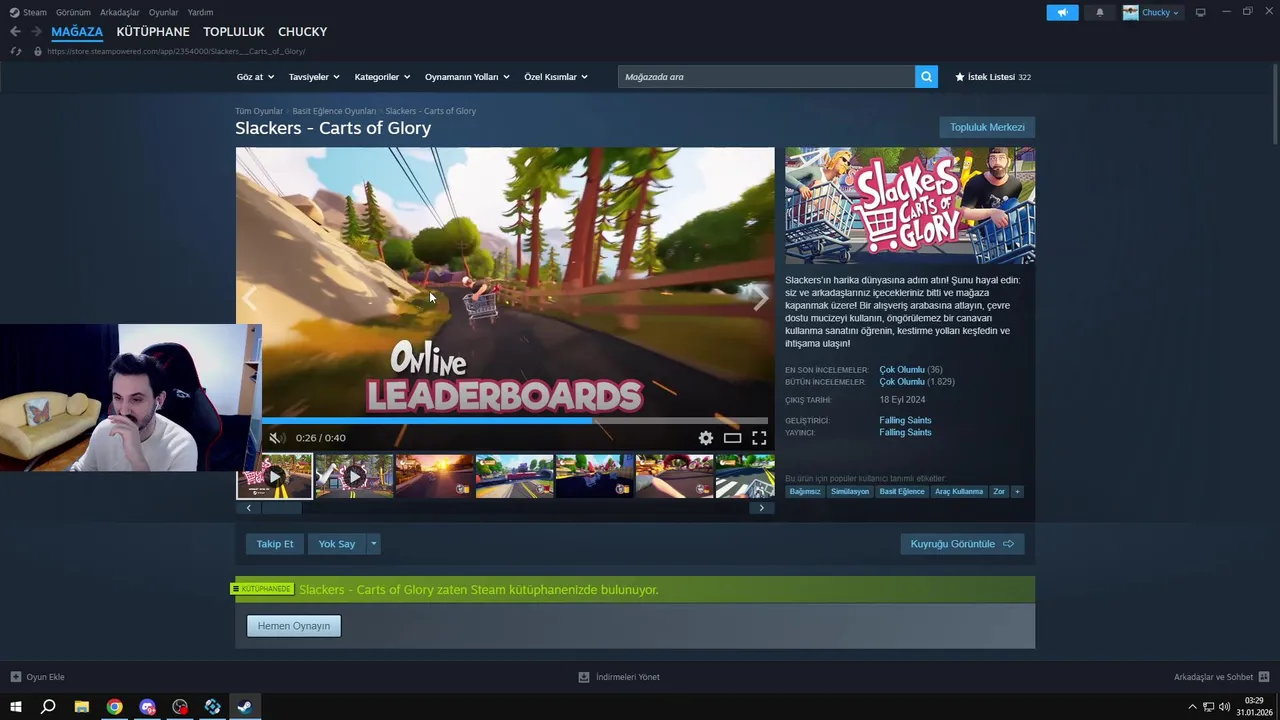
Task: Click the Steam taskbar icon
Action: point(244,707)
